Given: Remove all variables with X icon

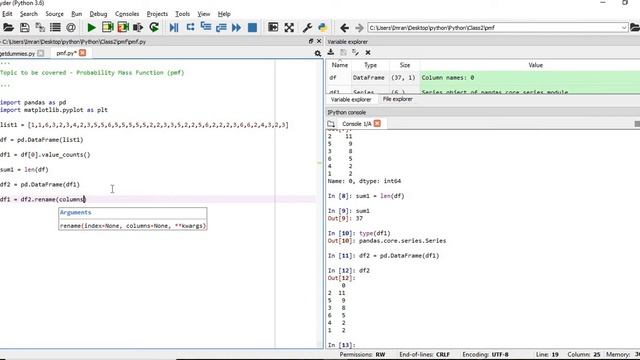Looking at the screenshot, I should 368,52.
